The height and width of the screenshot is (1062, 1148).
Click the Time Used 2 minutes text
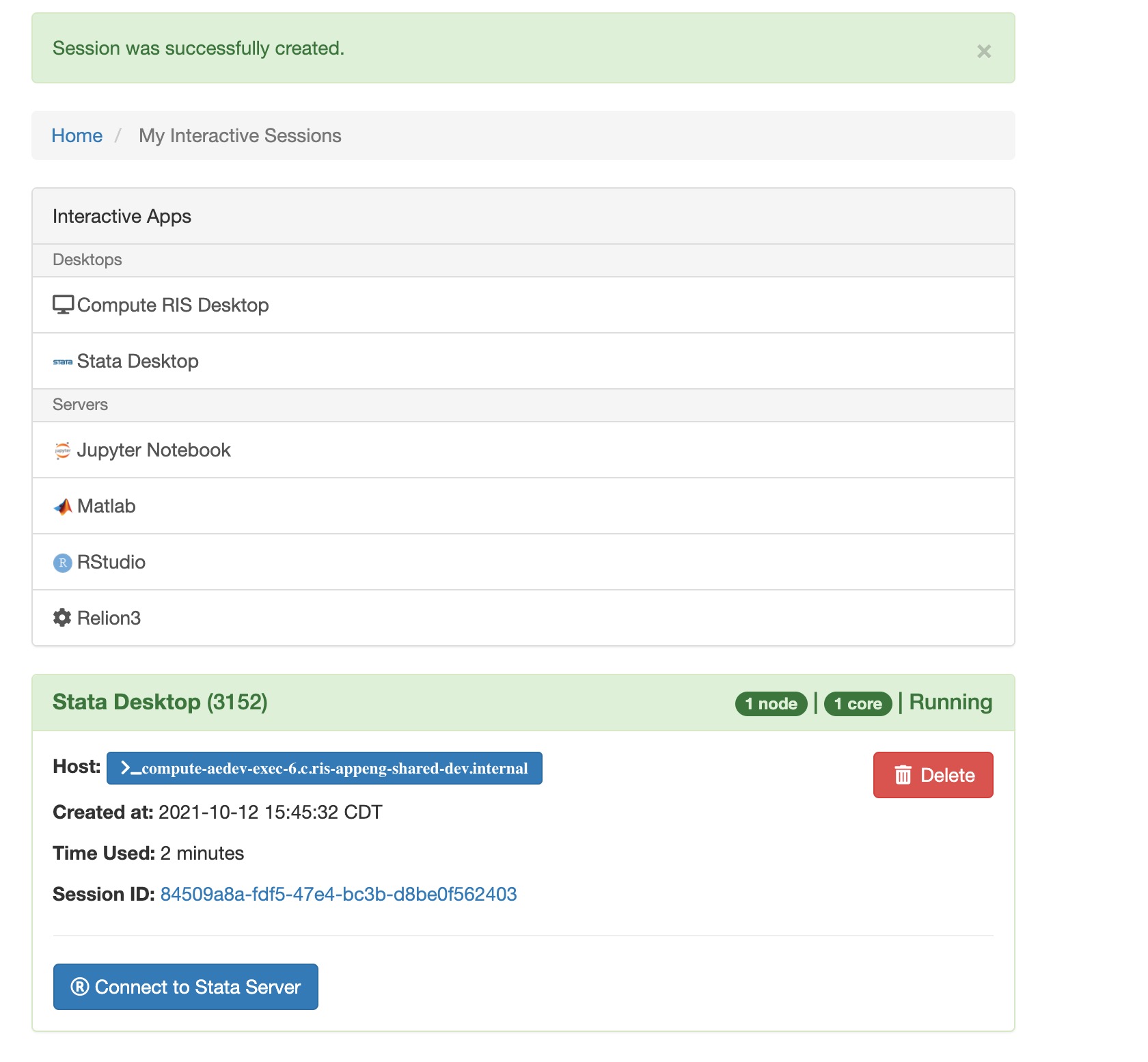(148, 853)
